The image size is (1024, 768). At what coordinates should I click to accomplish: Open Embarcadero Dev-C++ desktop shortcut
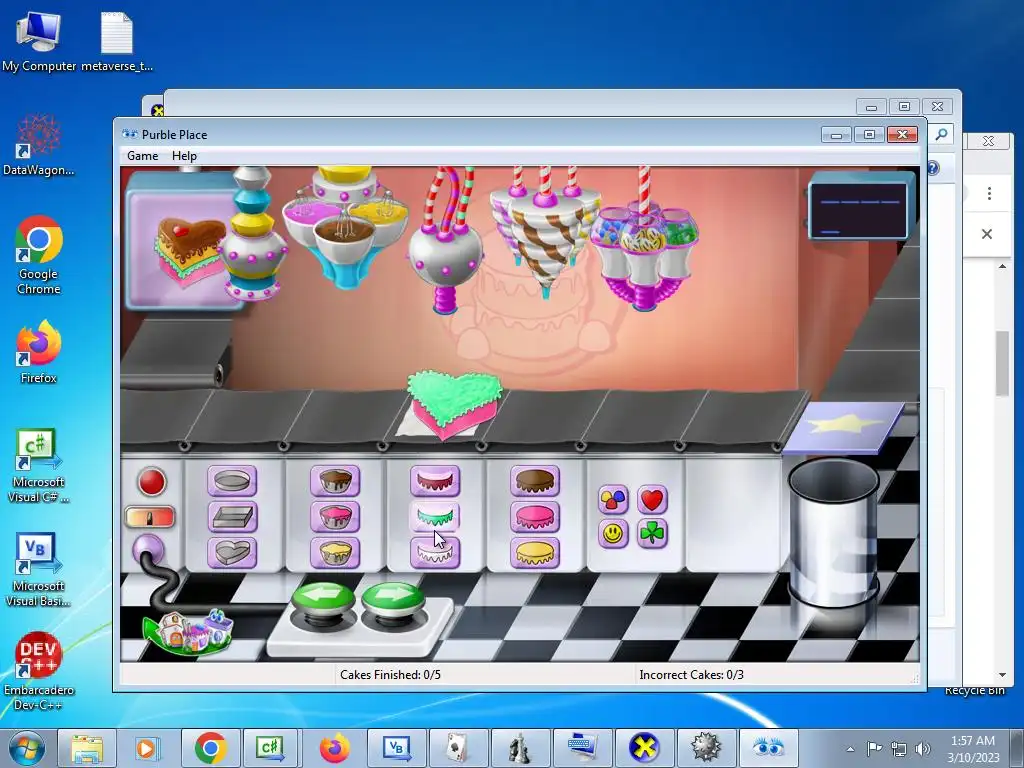click(39, 671)
